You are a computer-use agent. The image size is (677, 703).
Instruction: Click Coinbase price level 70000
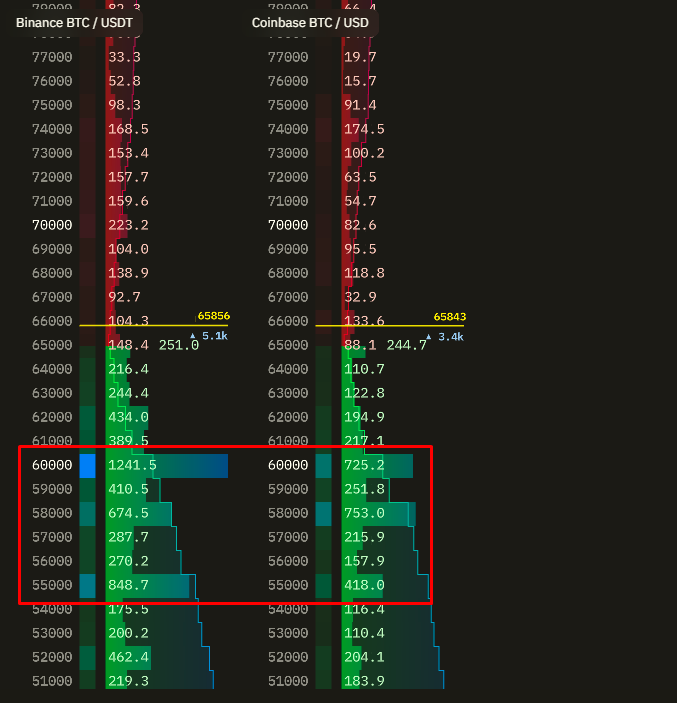point(288,225)
